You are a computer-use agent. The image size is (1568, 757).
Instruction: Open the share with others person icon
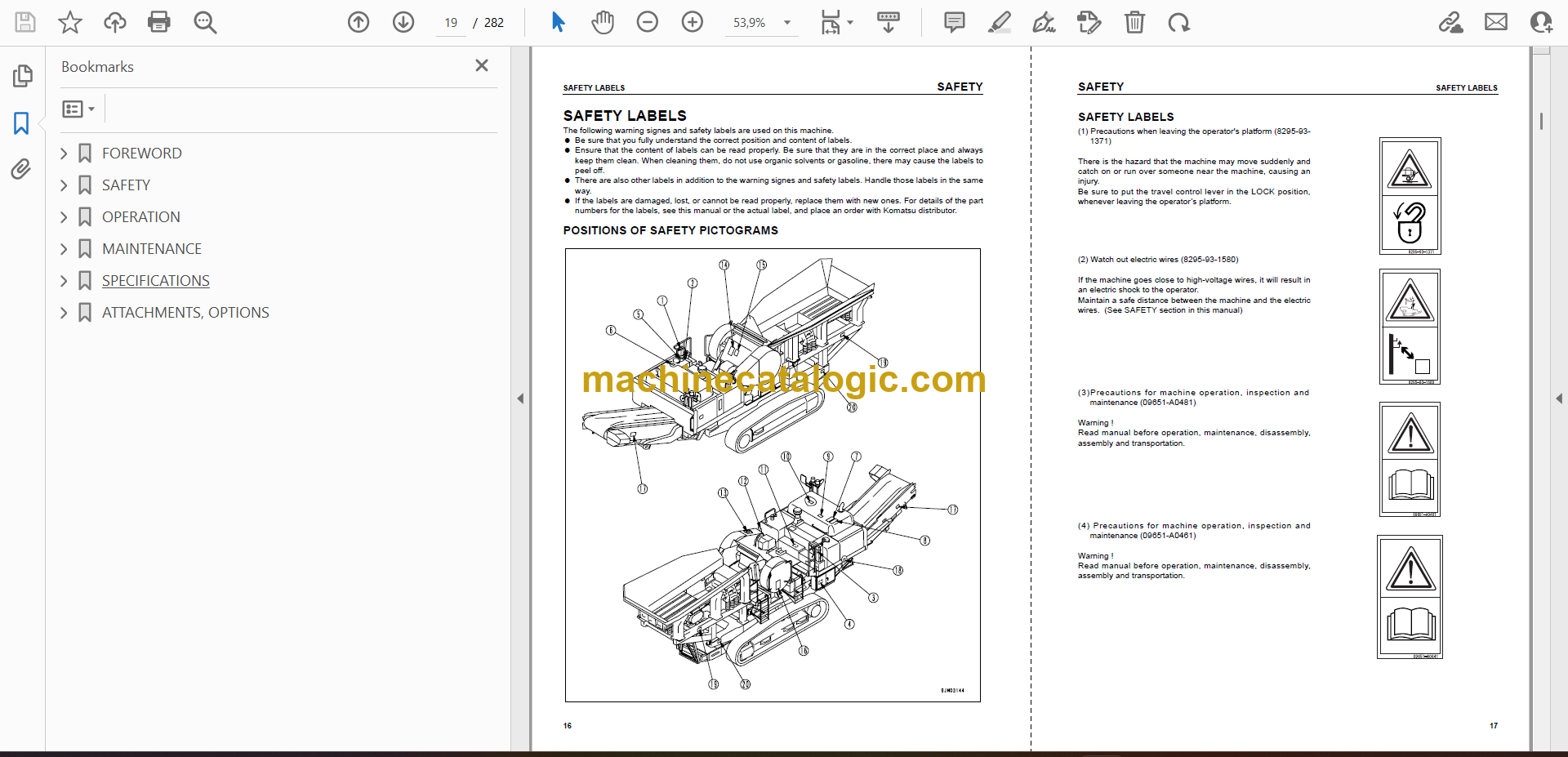tap(1541, 22)
